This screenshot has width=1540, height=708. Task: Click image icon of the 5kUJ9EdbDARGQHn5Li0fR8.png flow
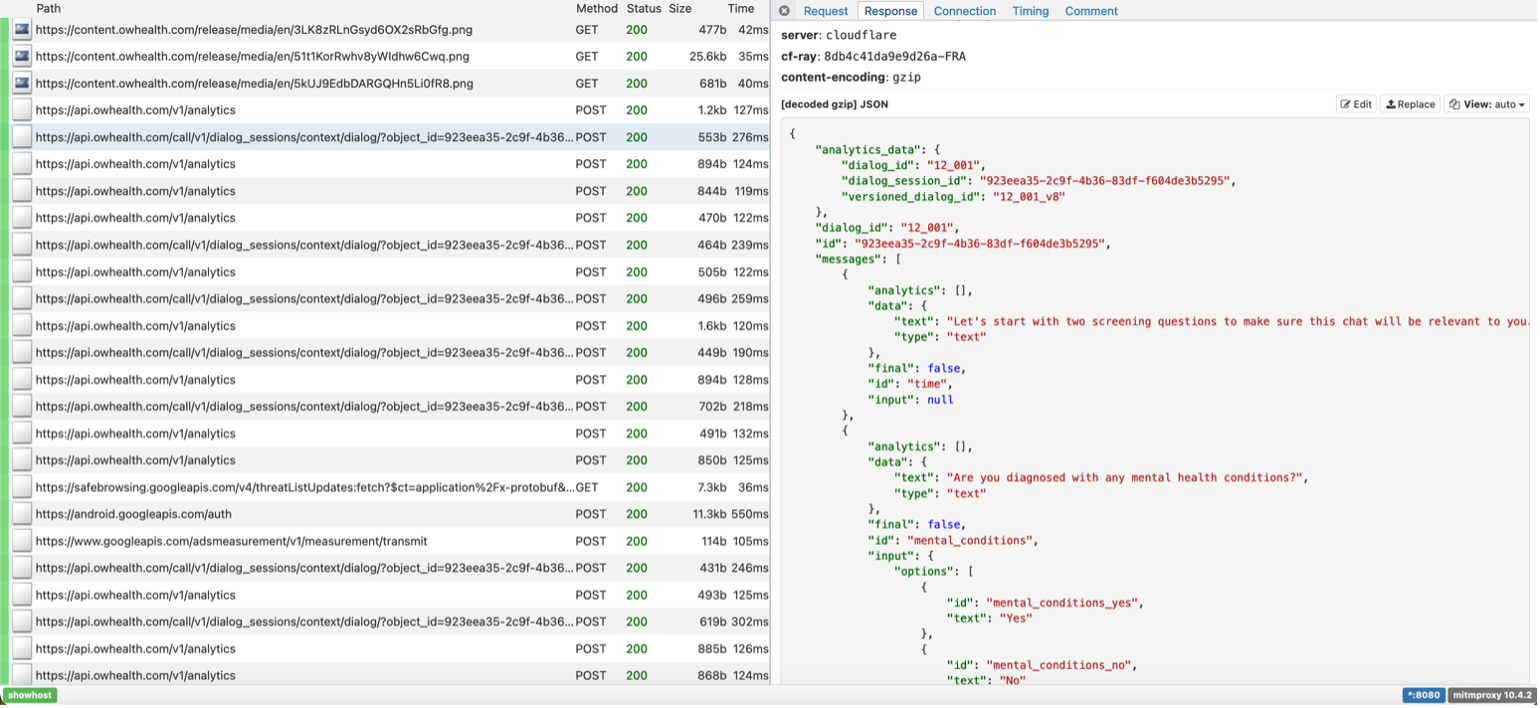(x=22, y=84)
